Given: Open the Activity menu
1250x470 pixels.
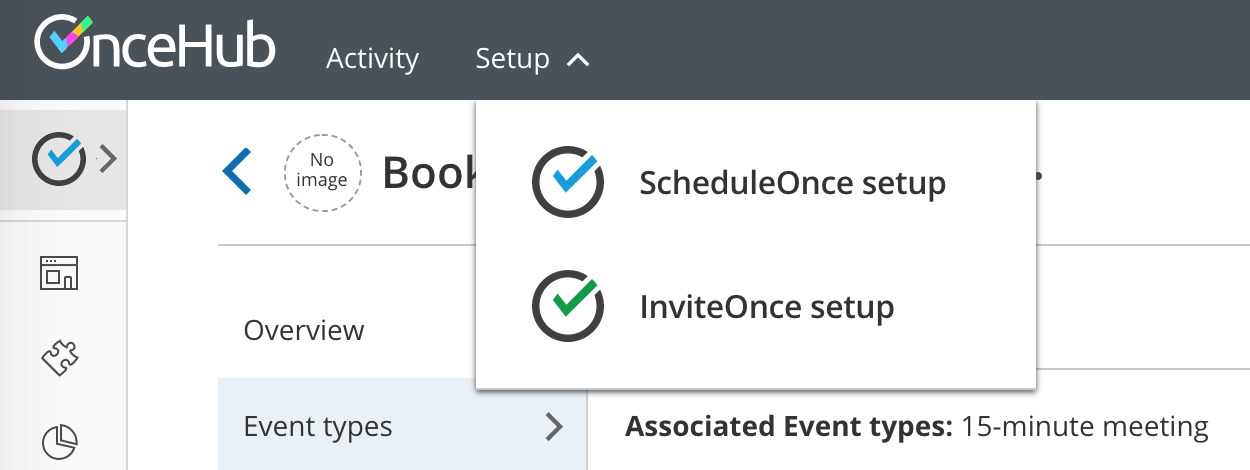Looking at the screenshot, I should pyautogui.click(x=372, y=59).
